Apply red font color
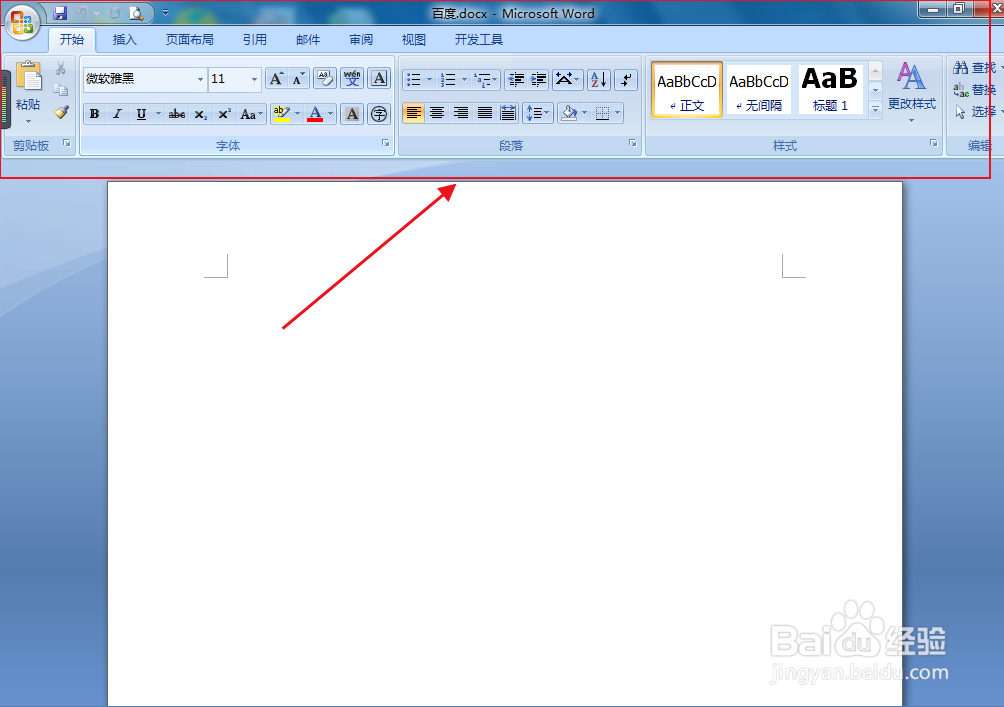This screenshot has height=707, width=1004. point(315,114)
